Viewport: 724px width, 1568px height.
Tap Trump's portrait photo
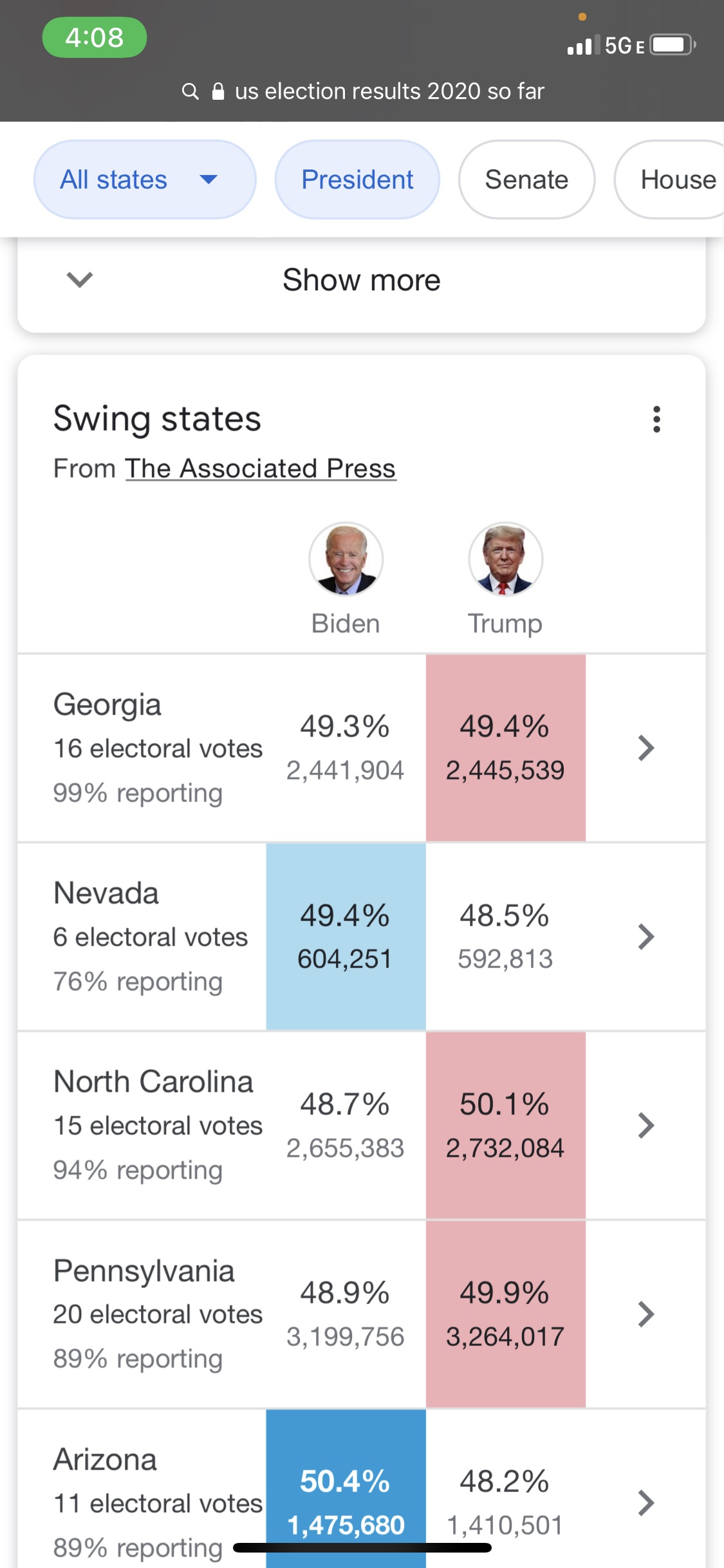click(x=505, y=559)
